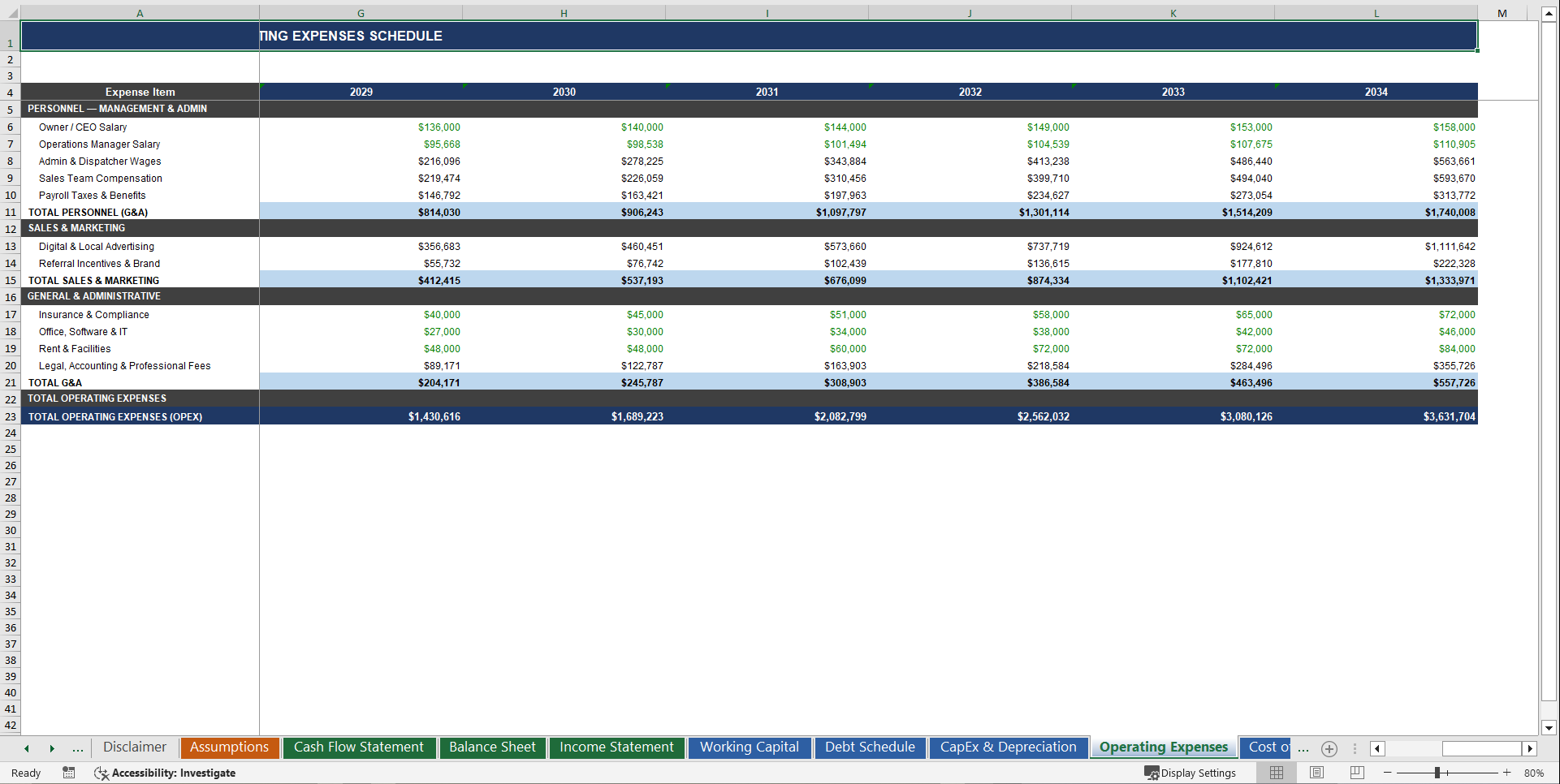
Task: Open the Working Capital sheet
Action: [749, 747]
